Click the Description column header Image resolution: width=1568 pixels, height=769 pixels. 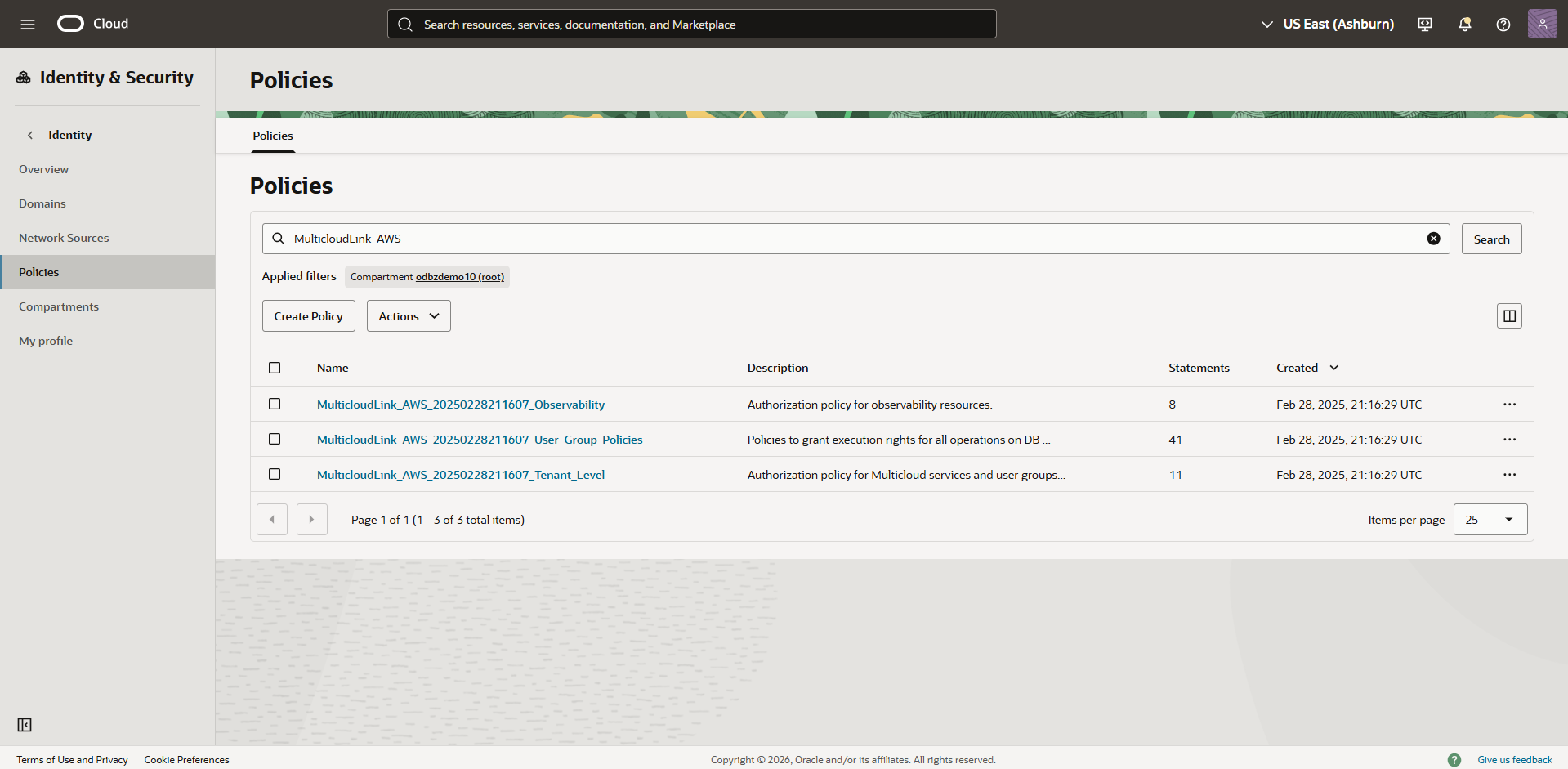point(778,368)
